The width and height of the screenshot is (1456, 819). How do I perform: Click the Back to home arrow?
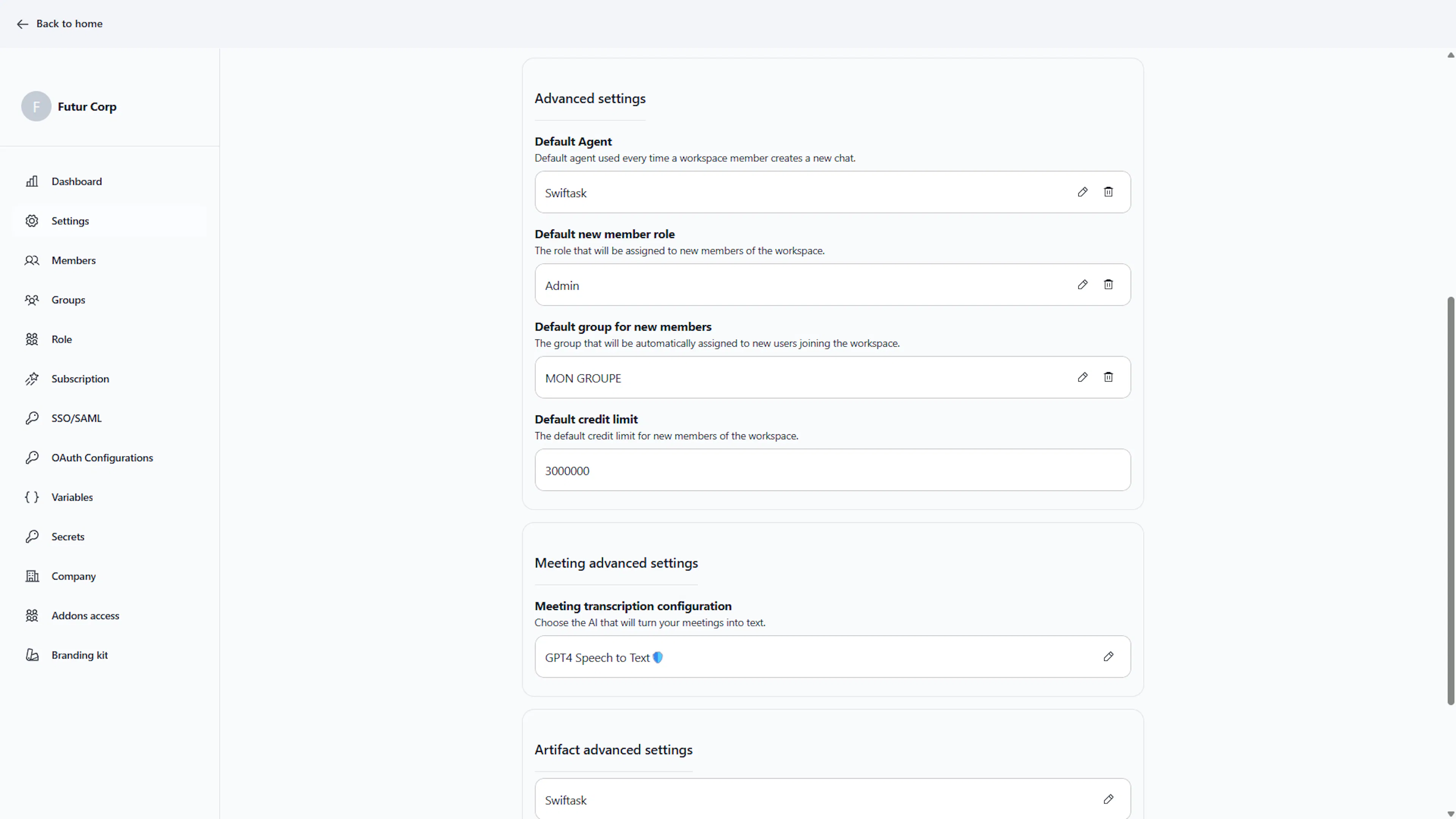tap(23, 24)
